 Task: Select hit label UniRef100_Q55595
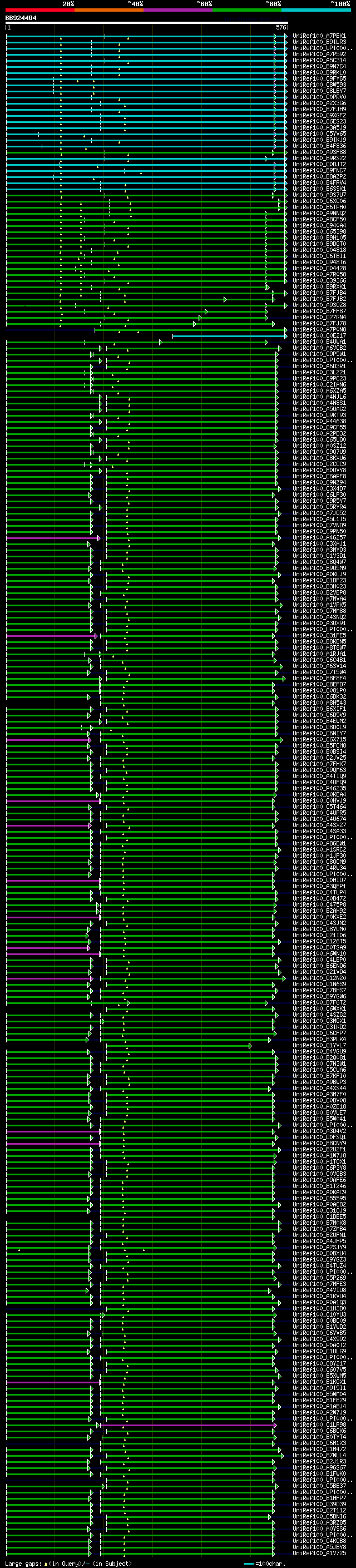319,1199
